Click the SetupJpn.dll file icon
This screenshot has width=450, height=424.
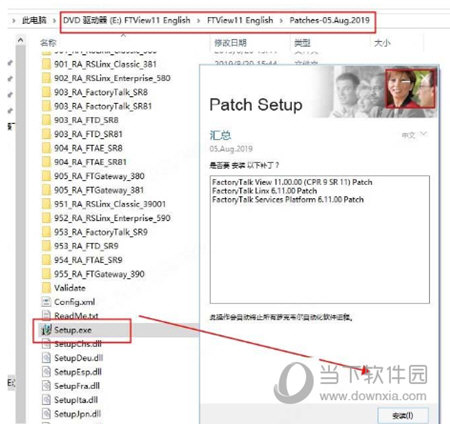46,414
